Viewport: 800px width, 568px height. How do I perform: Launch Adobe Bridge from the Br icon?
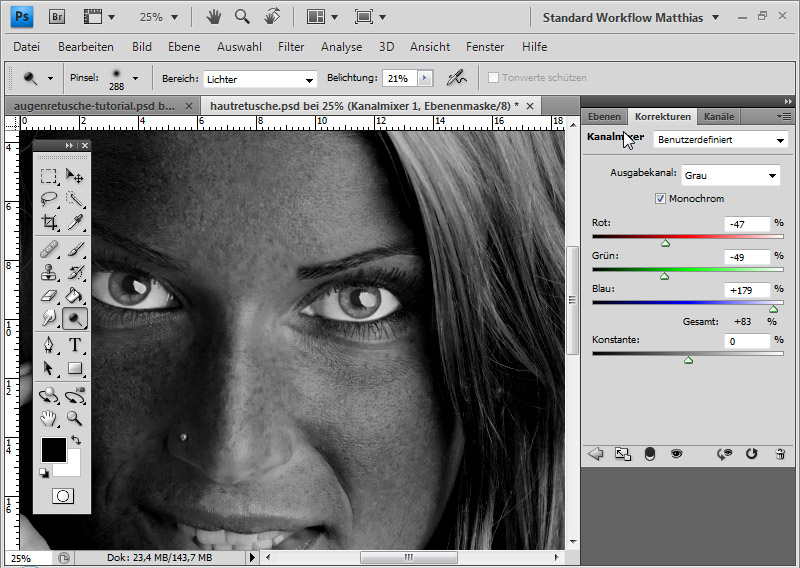[57, 17]
